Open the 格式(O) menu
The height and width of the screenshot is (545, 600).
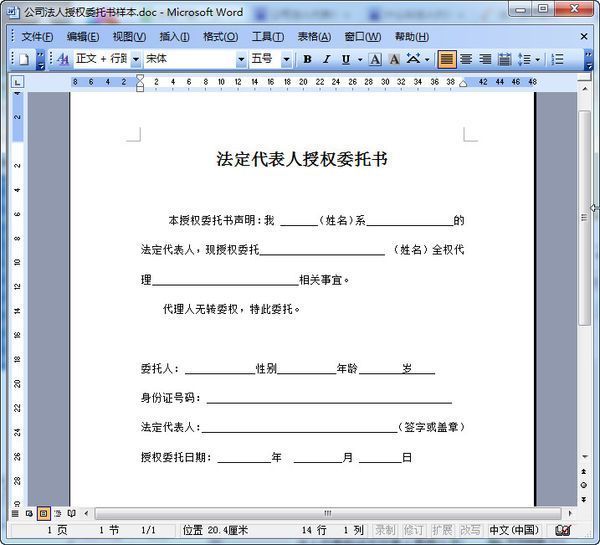(220, 37)
